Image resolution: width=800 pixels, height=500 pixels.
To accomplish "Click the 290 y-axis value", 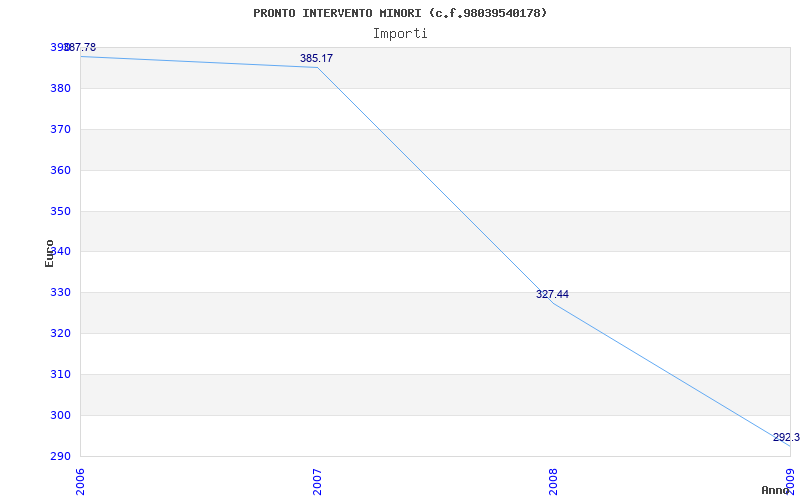I will point(60,456).
